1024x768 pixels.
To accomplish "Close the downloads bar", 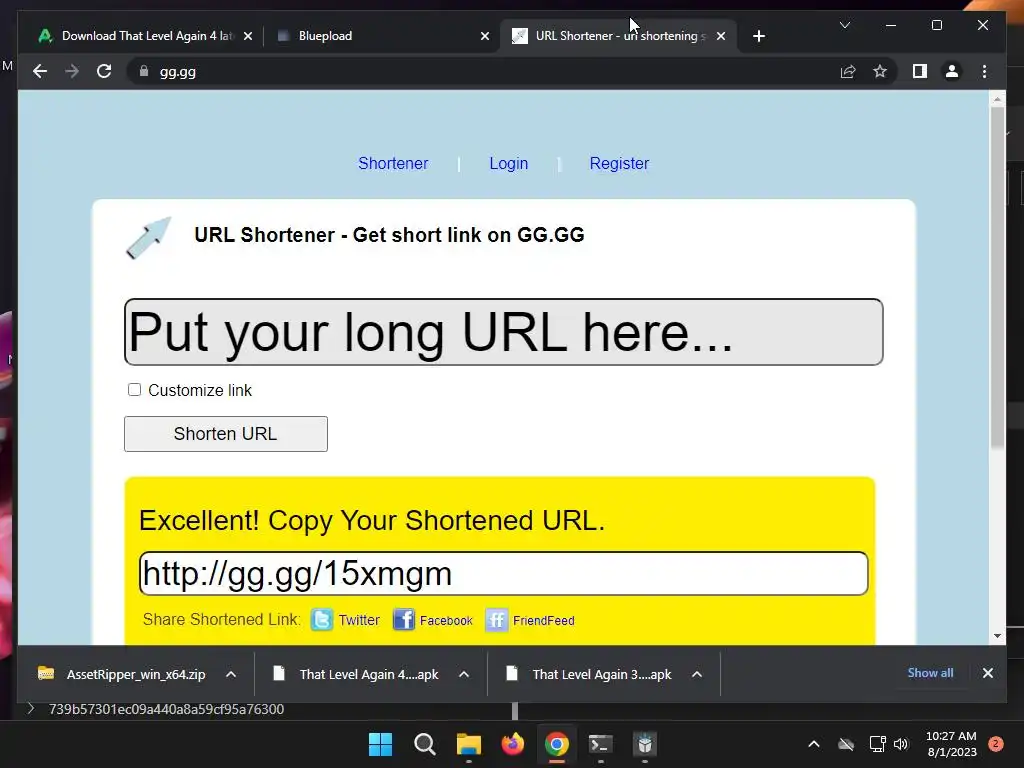I will 987,673.
